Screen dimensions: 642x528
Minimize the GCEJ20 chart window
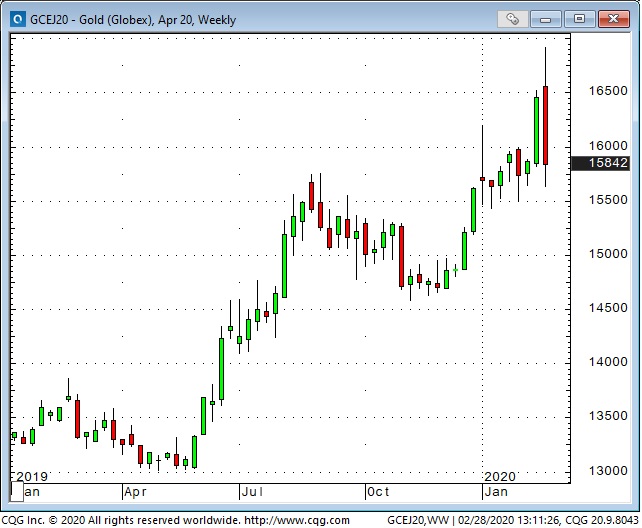[x=545, y=19]
